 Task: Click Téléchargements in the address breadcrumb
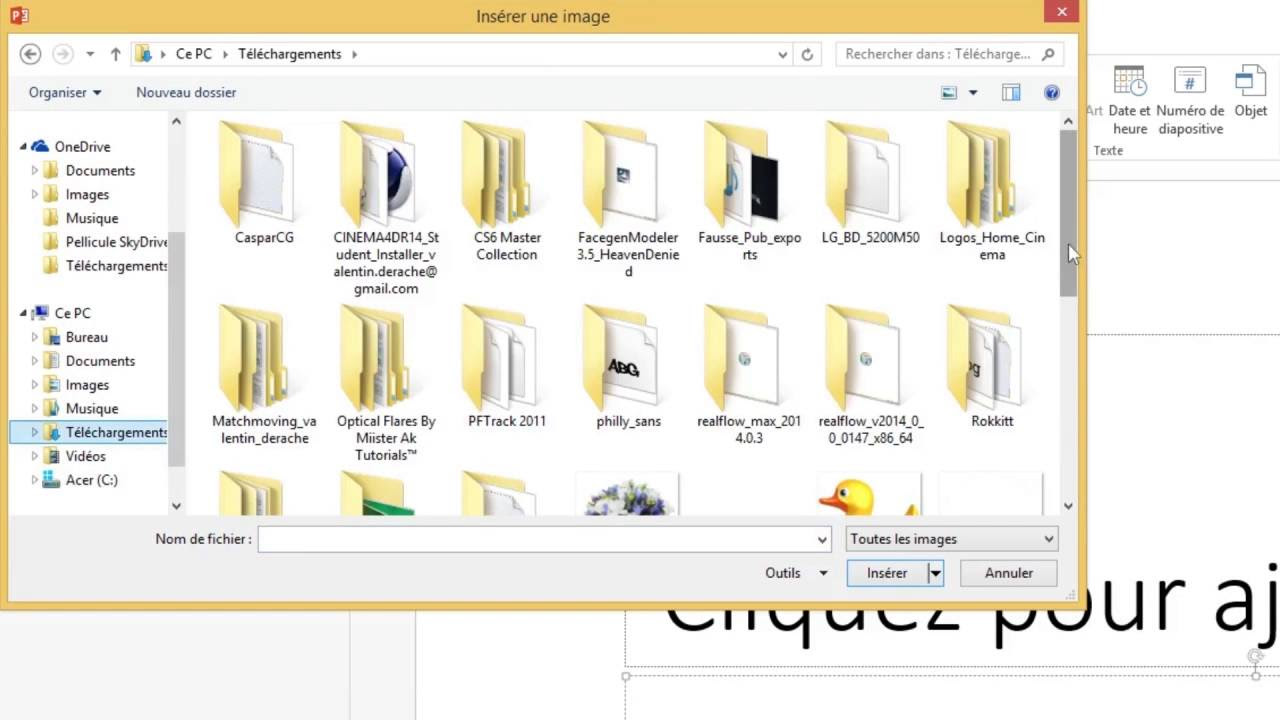[289, 54]
